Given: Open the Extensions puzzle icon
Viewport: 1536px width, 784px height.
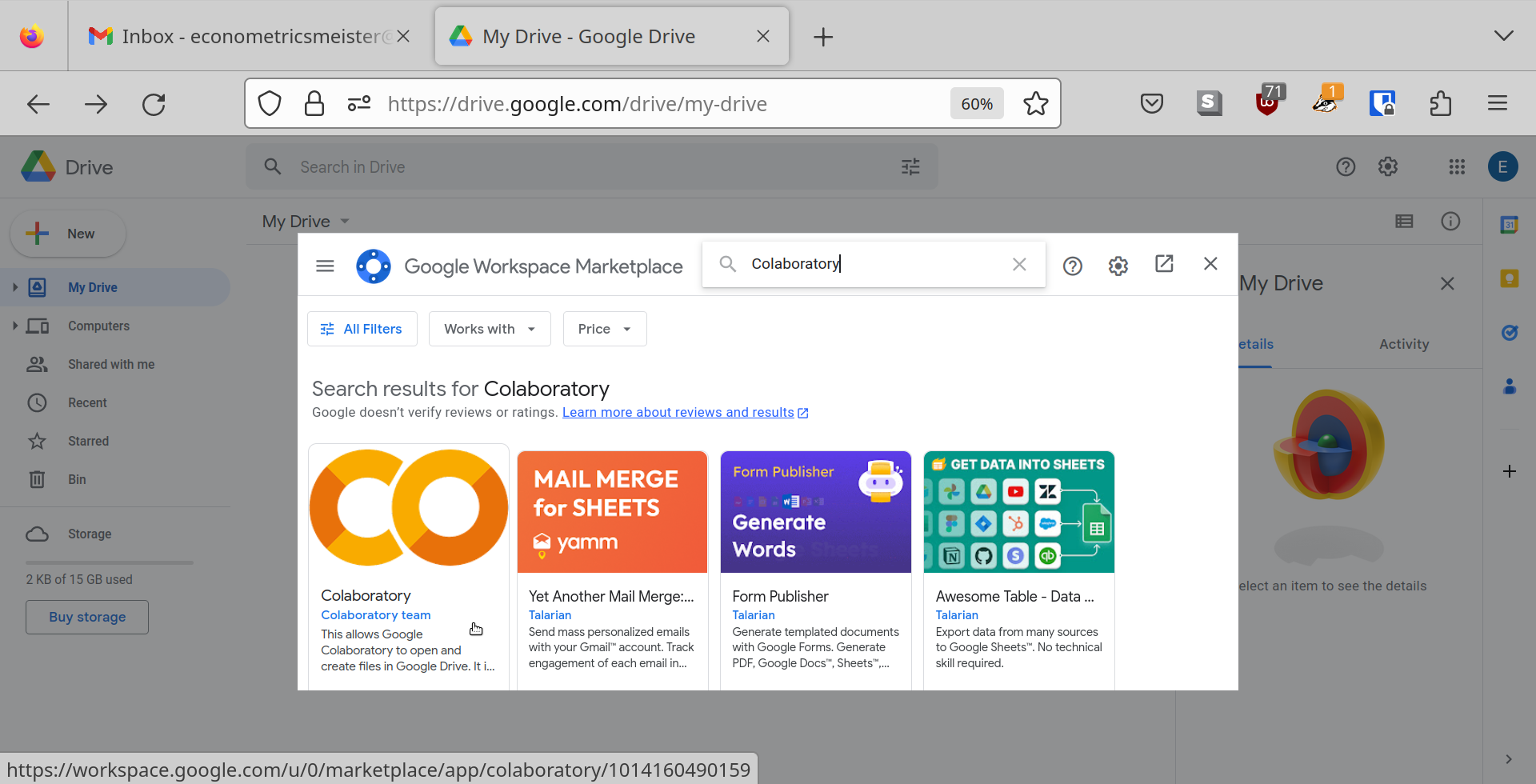Looking at the screenshot, I should 1441,103.
